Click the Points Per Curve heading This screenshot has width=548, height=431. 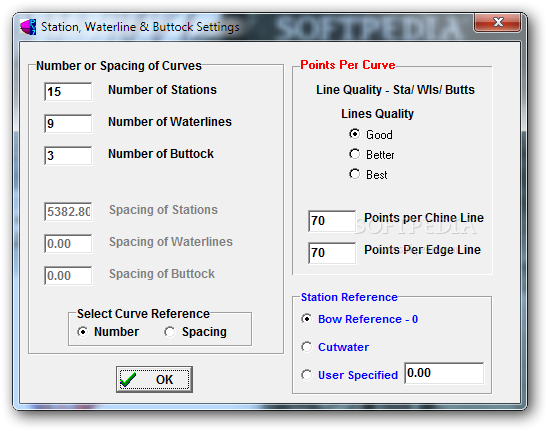[348, 65]
